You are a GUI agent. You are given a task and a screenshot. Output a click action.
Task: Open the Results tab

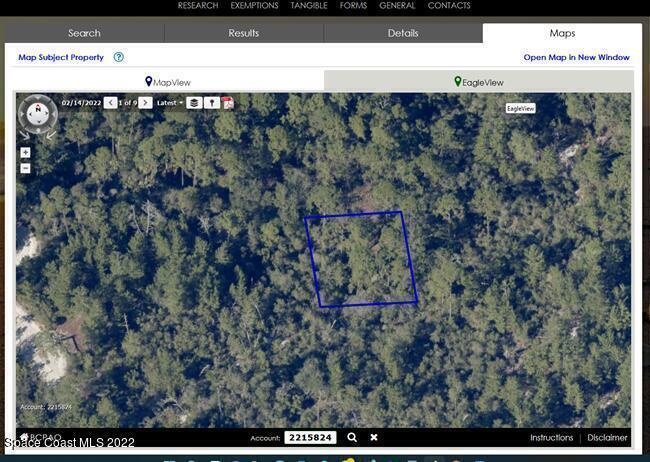pos(243,33)
